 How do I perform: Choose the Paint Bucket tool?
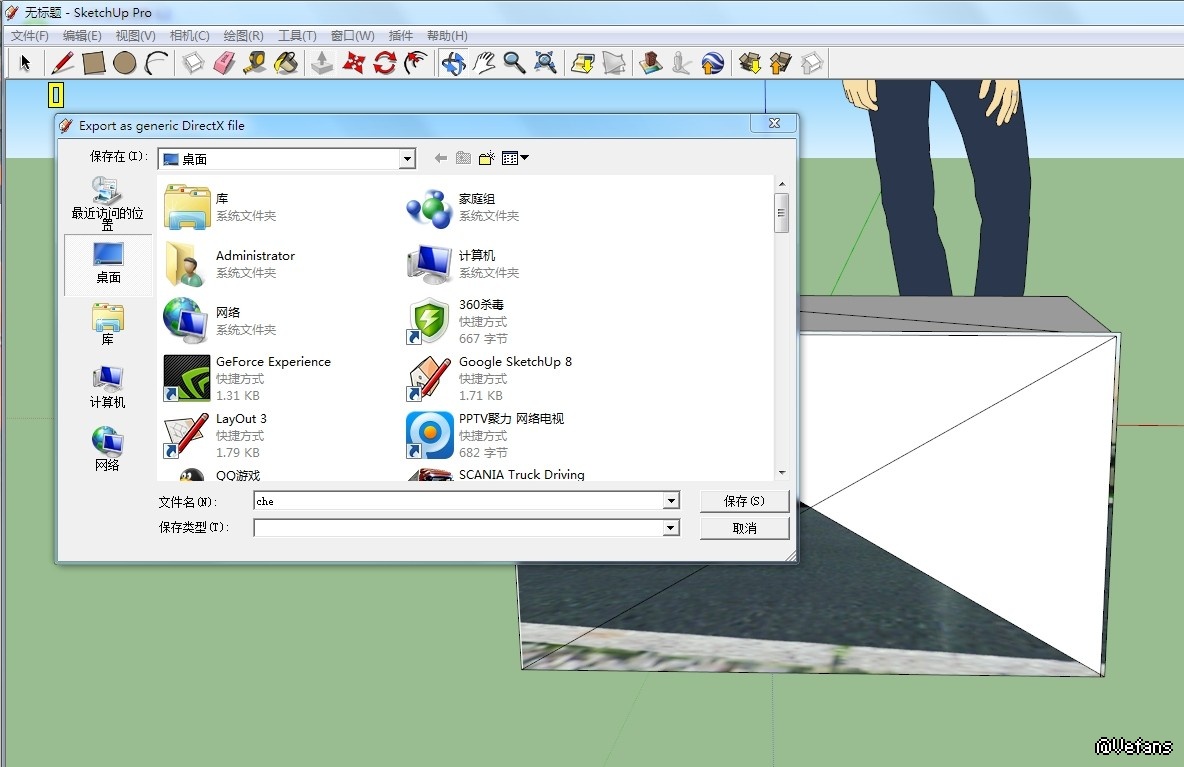286,63
